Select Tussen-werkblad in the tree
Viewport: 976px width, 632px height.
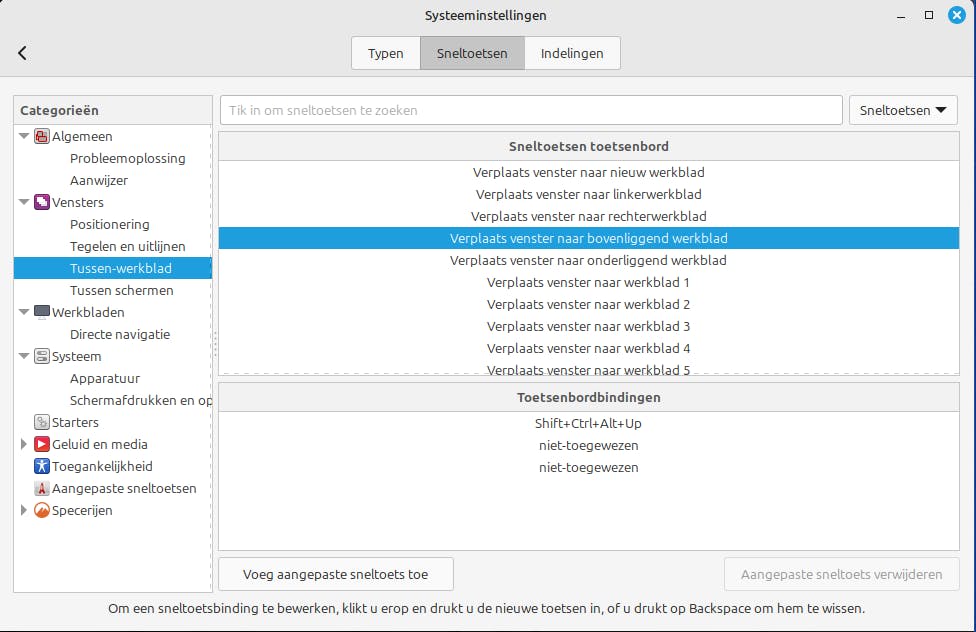pos(113,268)
